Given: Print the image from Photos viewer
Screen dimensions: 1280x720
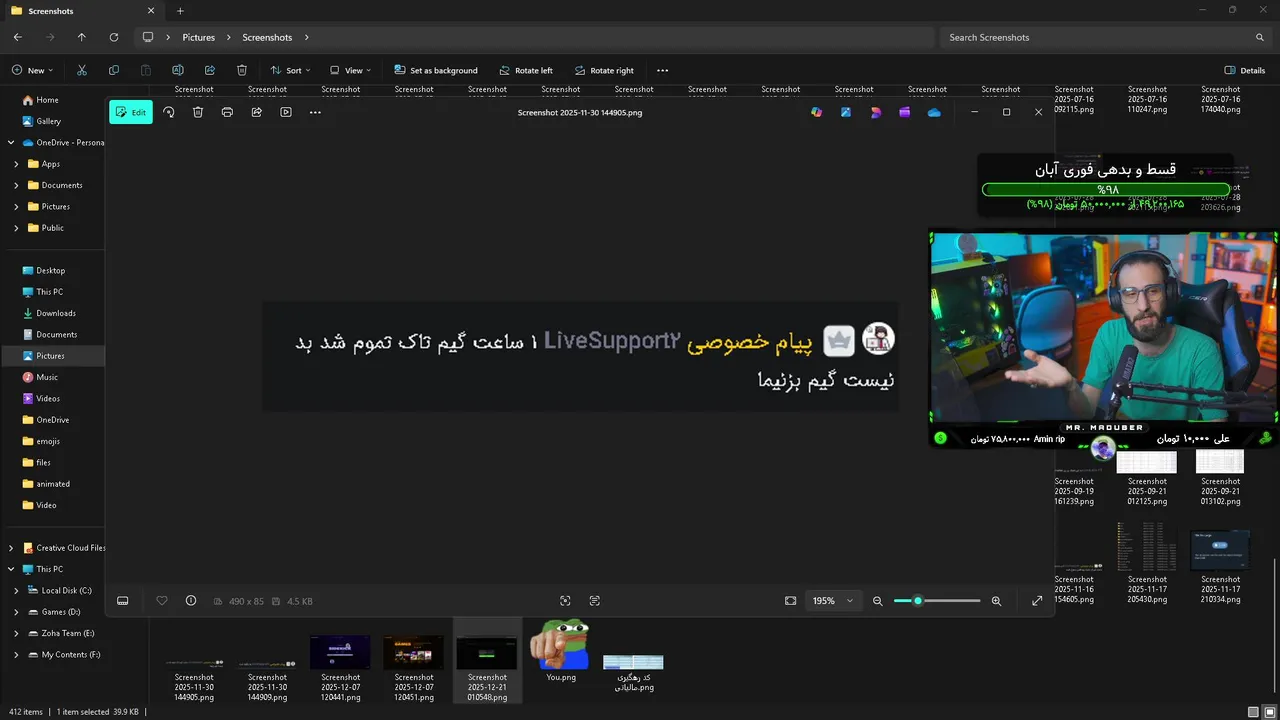Looking at the screenshot, I should (227, 112).
